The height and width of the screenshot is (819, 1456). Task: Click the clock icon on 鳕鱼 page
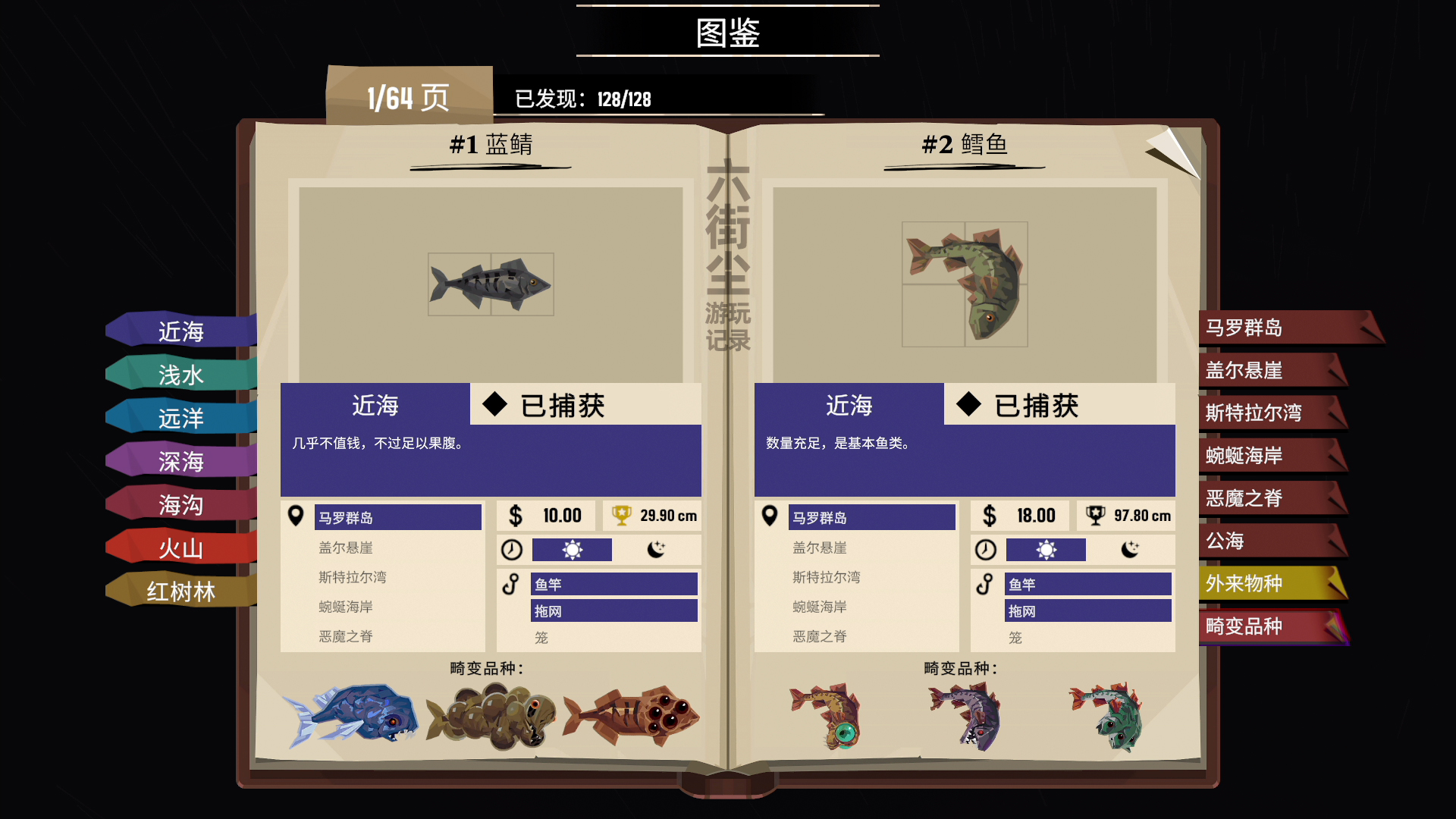coord(986,550)
